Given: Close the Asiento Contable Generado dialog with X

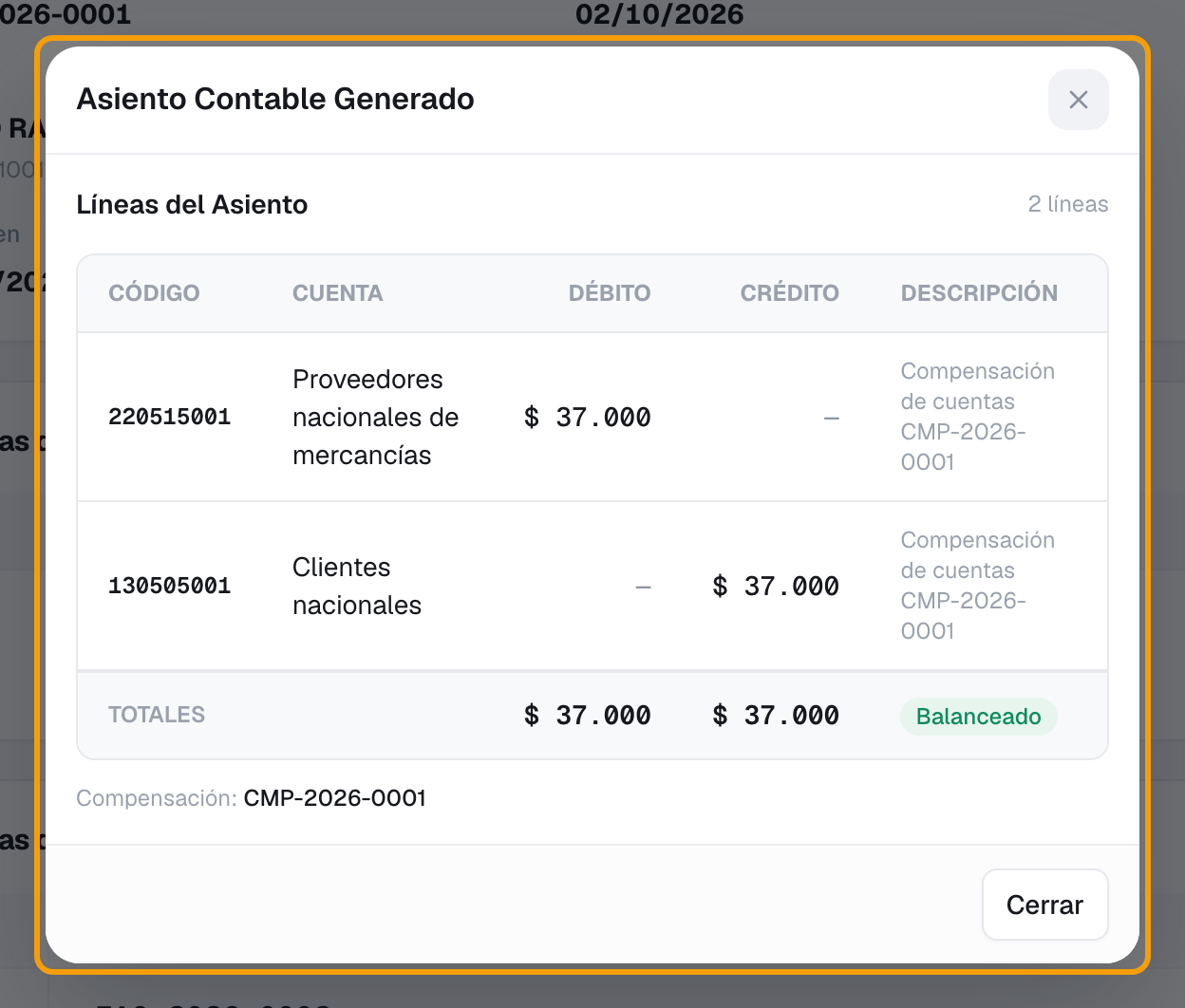Looking at the screenshot, I should [x=1078, y=100].
